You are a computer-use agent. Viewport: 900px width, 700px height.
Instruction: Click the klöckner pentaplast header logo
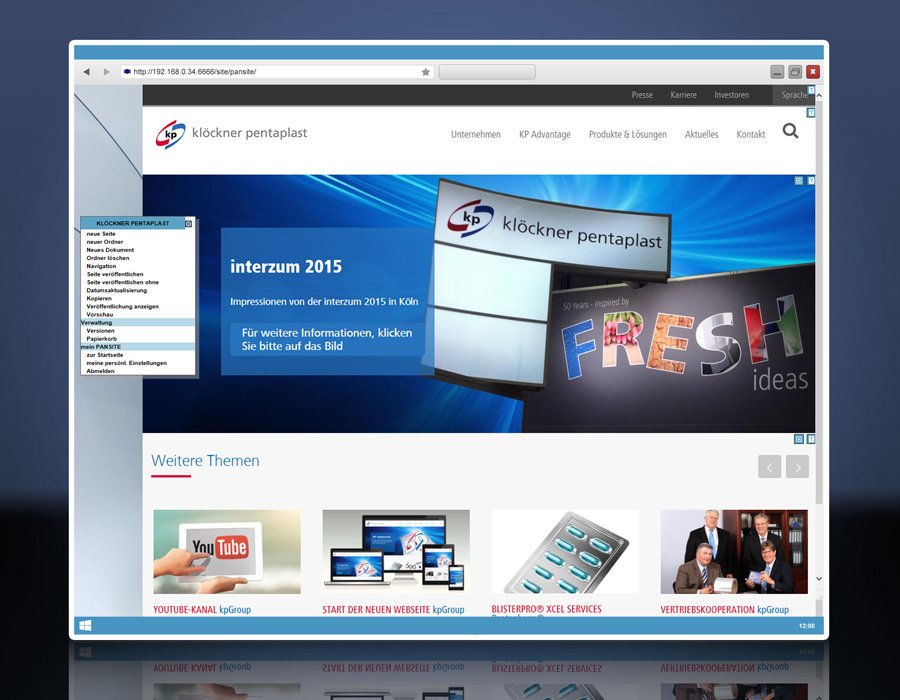(231, 134)
